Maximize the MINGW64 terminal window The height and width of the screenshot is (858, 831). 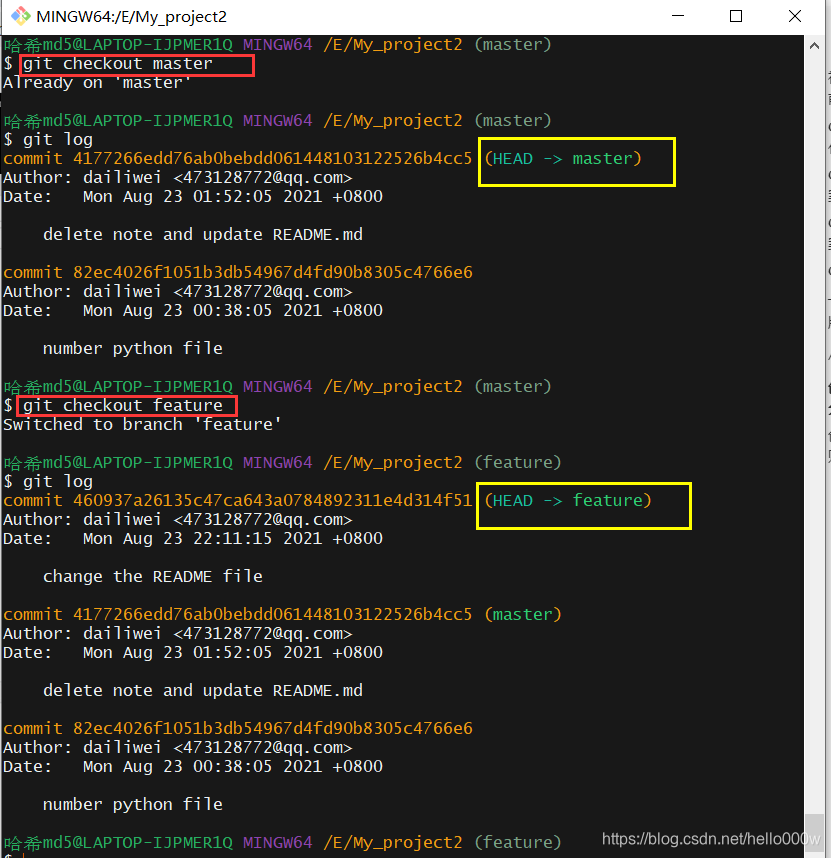coord(736,16)
